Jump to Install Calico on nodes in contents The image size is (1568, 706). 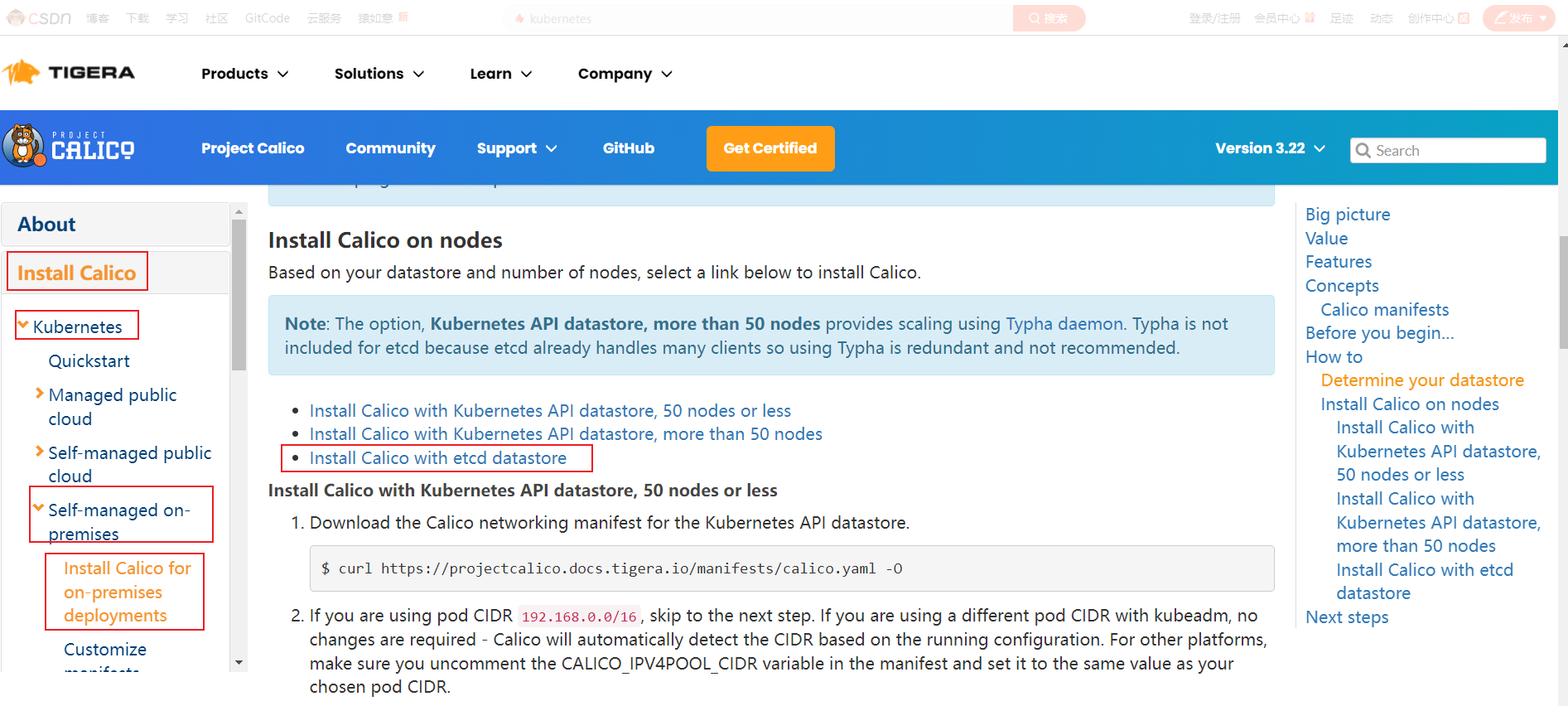click(x=1410, y=404)
